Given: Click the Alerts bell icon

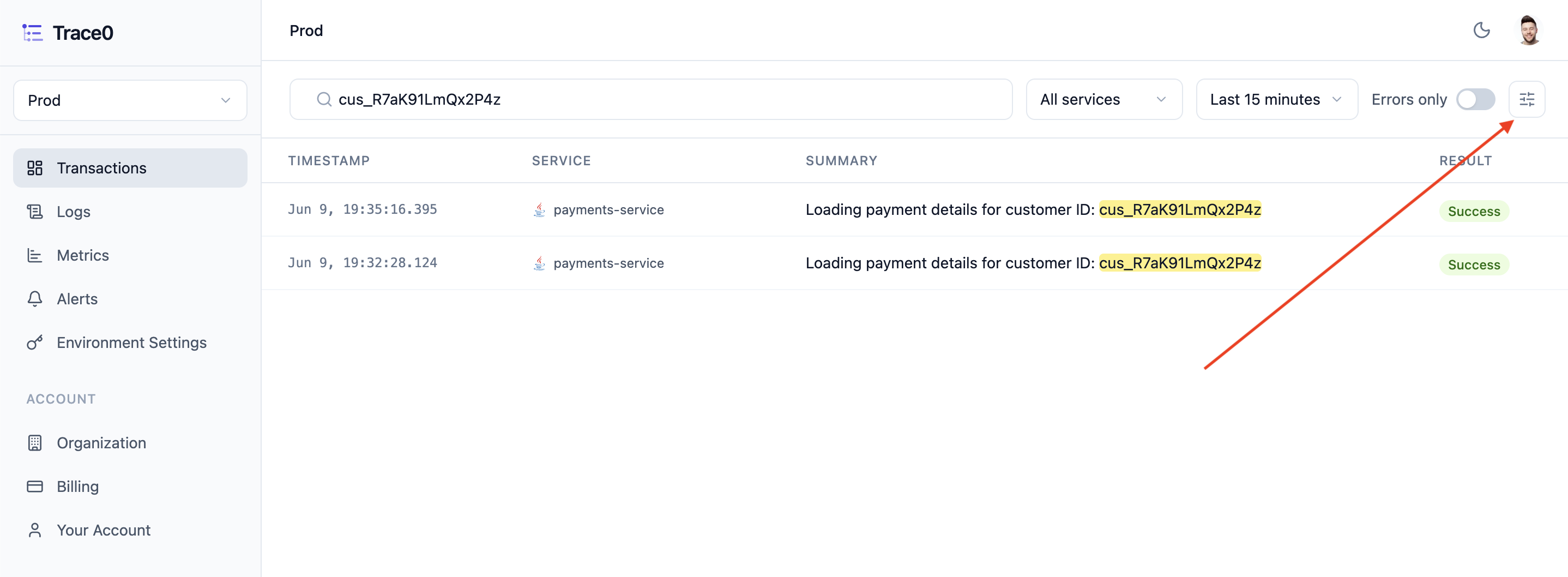Looking at the screenshot, I should pyautogui.click(x=35, y=299).
